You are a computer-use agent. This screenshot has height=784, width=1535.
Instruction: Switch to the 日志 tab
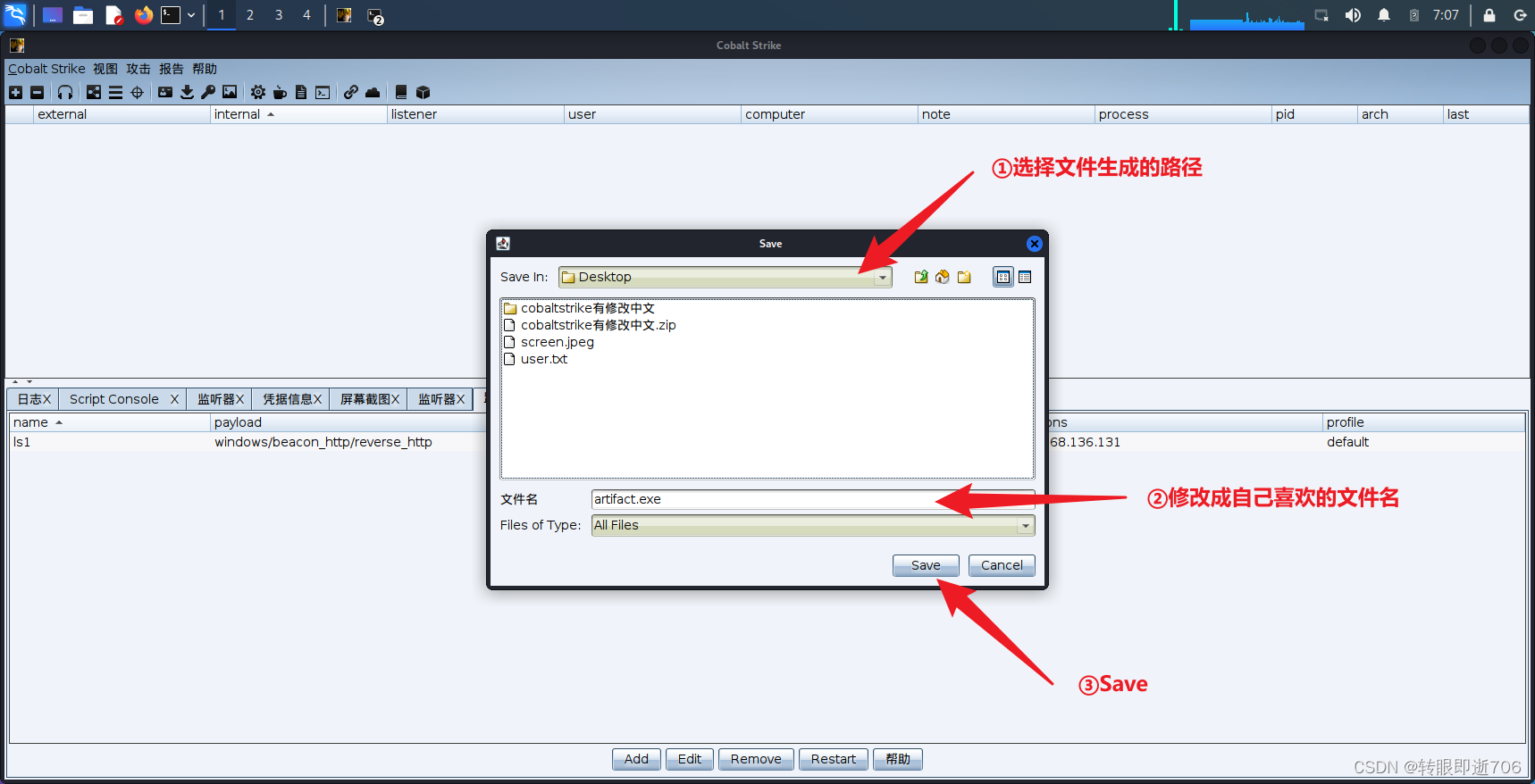pos(34,399)
